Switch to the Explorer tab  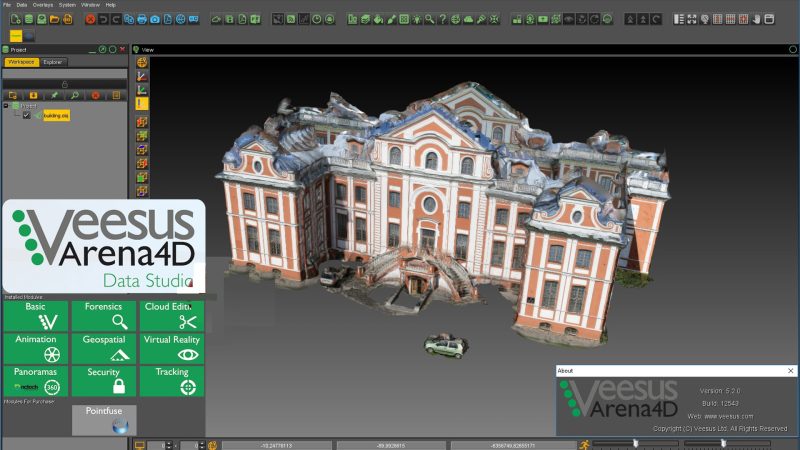pos(53,62)
